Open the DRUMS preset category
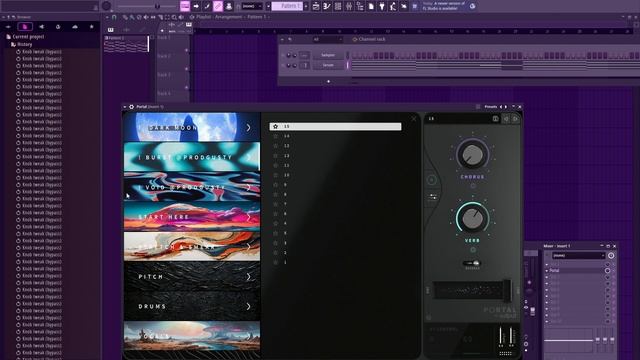 pyautogui.click(x=192, y=306)
